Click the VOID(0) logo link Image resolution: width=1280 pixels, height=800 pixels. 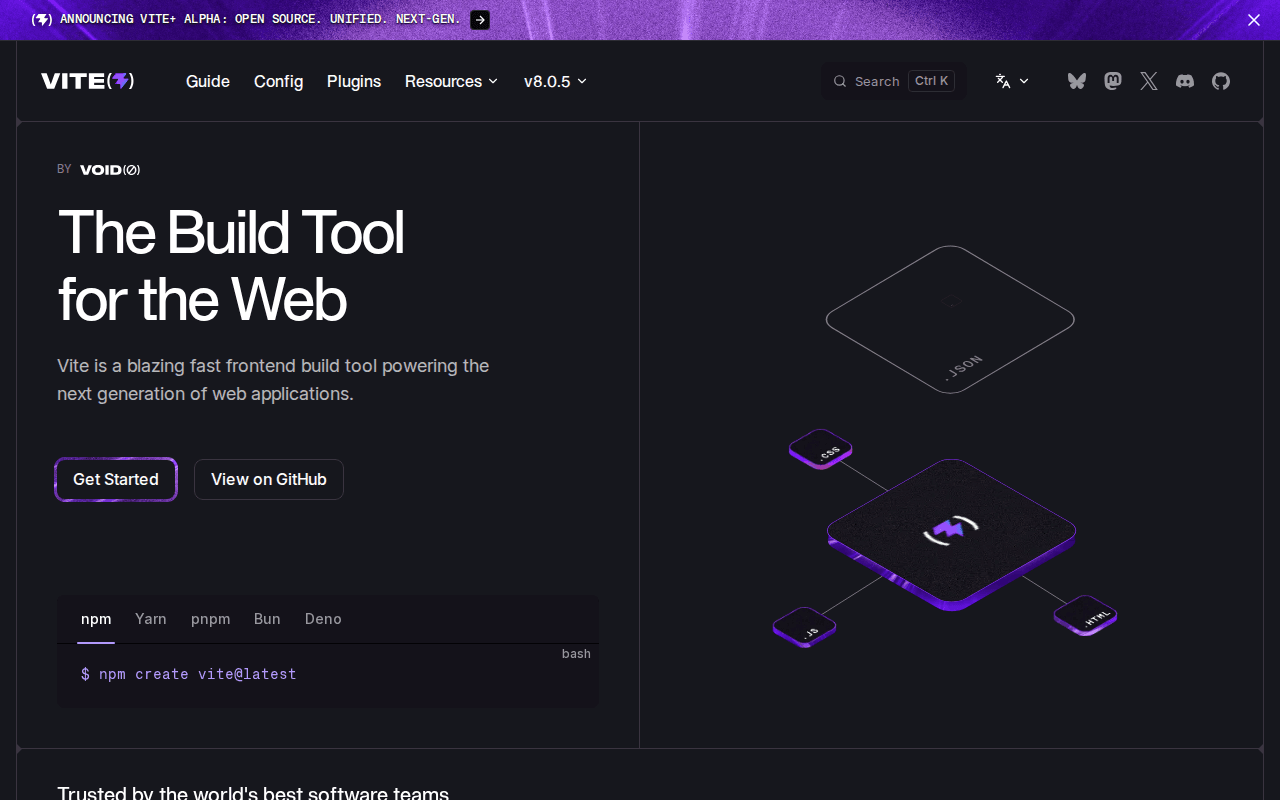(x=110, y=170)
